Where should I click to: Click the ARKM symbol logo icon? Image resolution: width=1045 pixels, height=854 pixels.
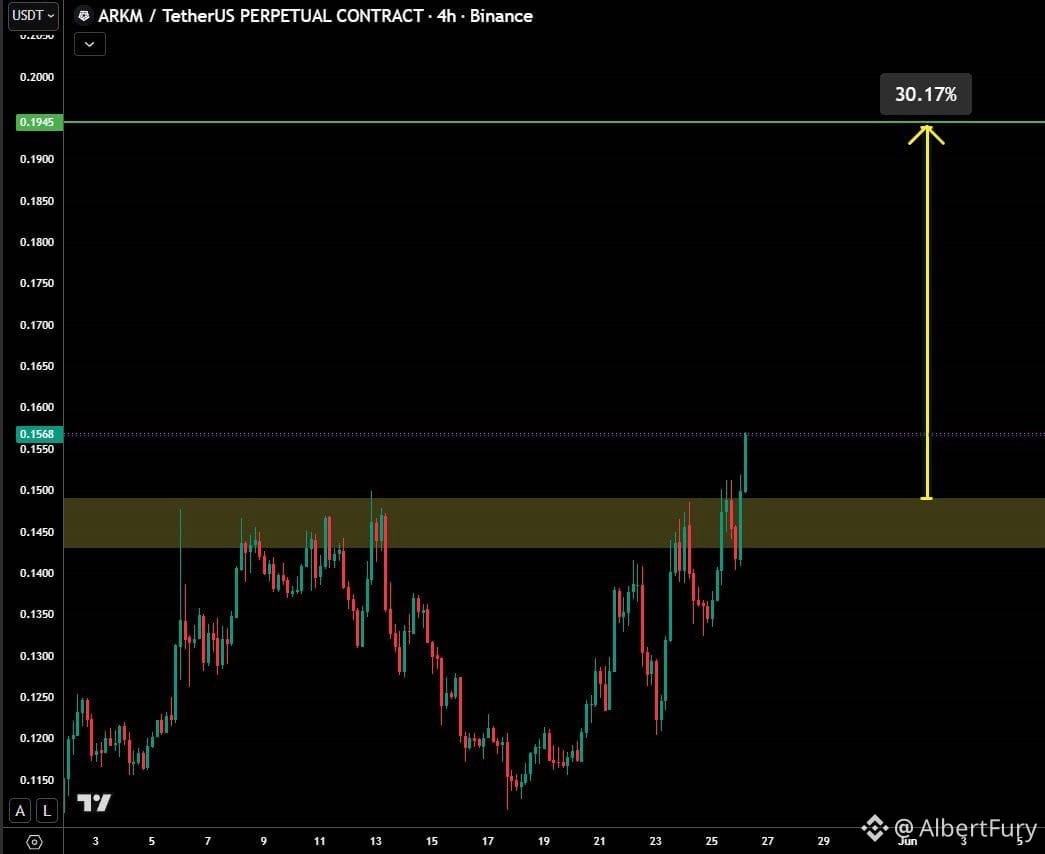[84, 15]
